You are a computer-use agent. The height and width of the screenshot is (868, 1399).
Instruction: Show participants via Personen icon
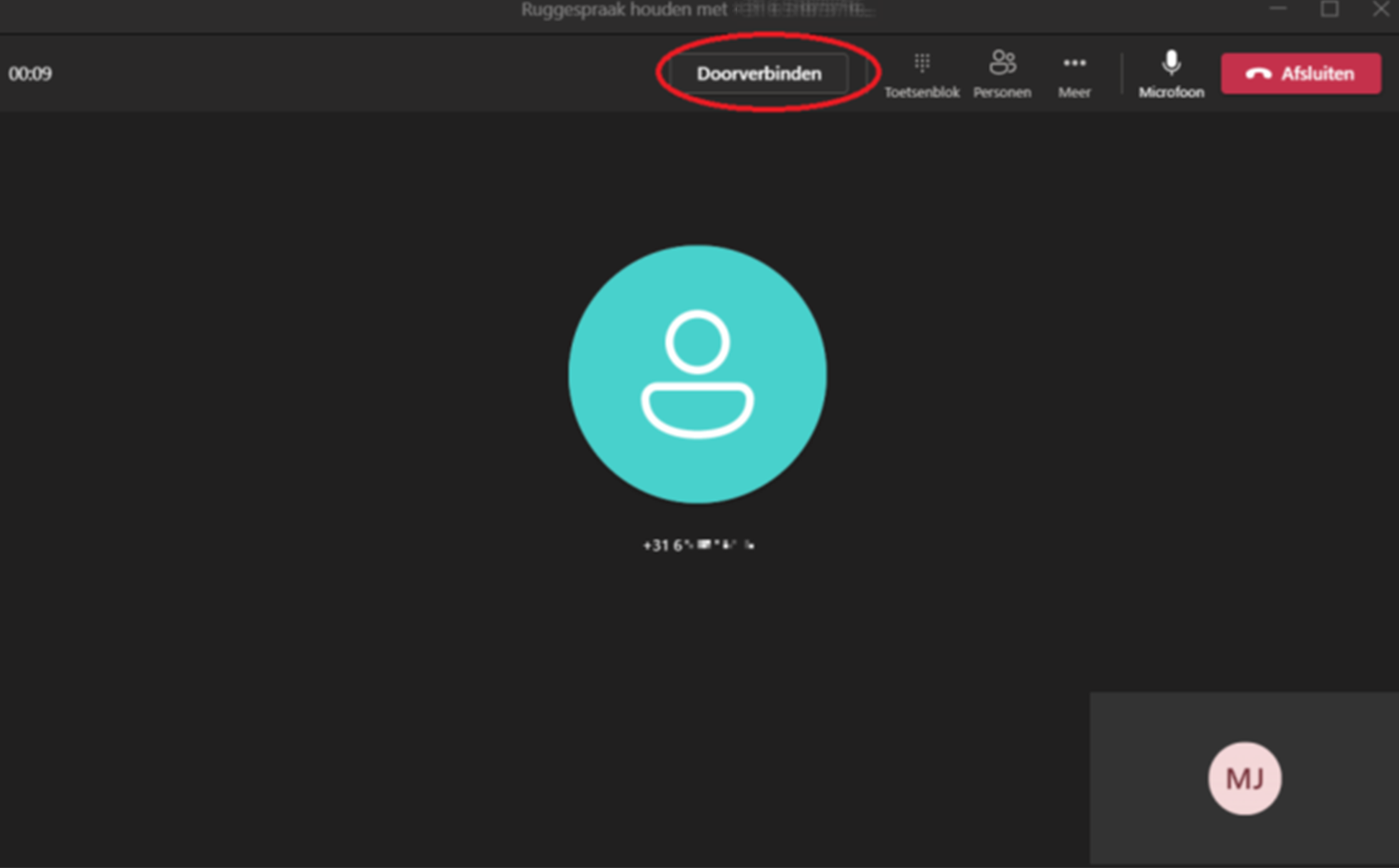(x=1002, y=63)
